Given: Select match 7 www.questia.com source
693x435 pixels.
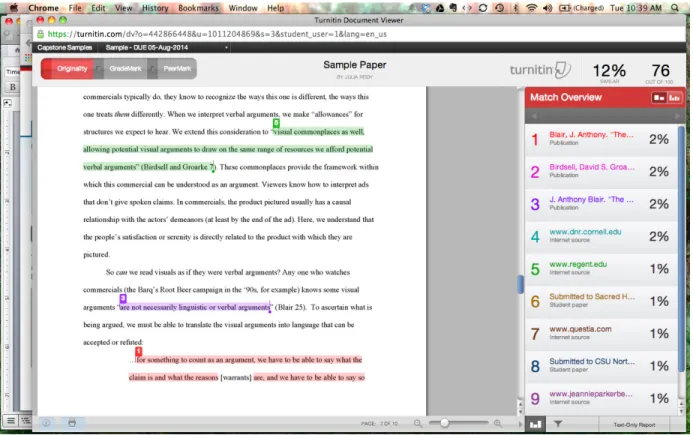Looking at the screenshot, I should (x=601, y=333).
